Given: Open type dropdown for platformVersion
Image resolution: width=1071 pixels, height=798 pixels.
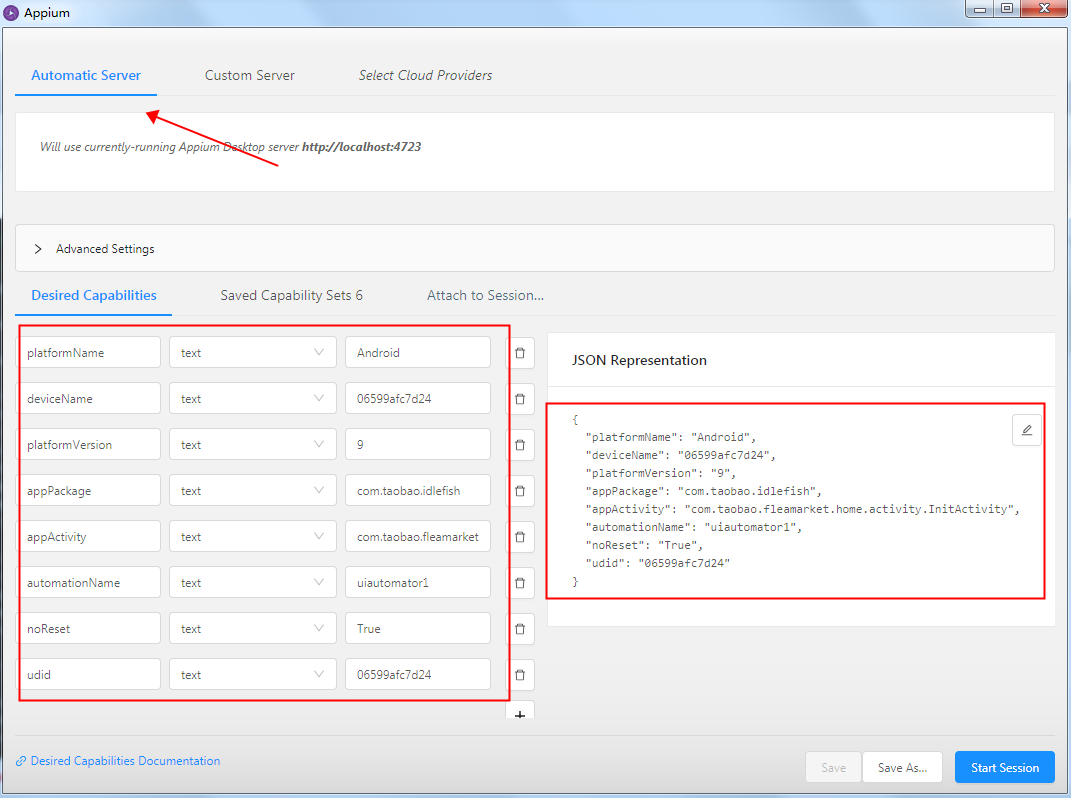Looking at the screenshot, I should pyautogui.click(x=253, y=445).
